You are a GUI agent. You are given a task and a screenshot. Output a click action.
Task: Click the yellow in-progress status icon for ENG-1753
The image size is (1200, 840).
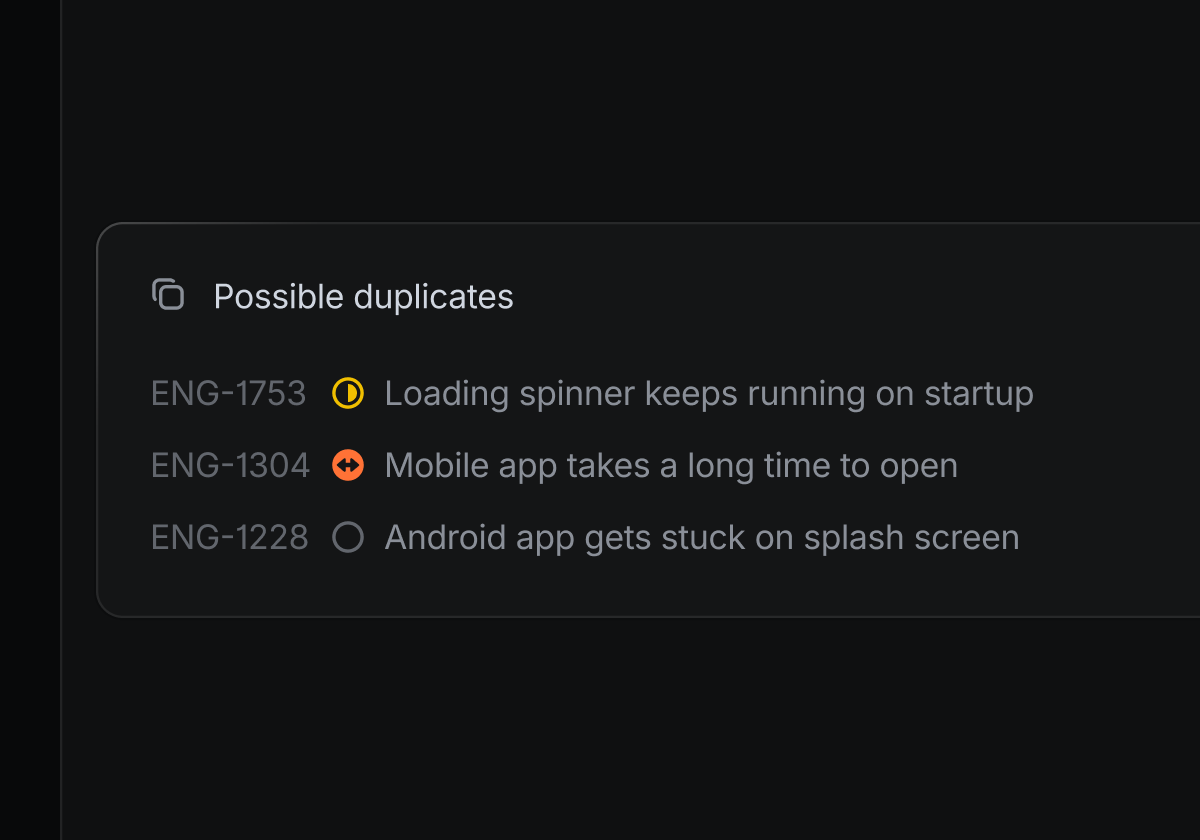coord(348,394)
